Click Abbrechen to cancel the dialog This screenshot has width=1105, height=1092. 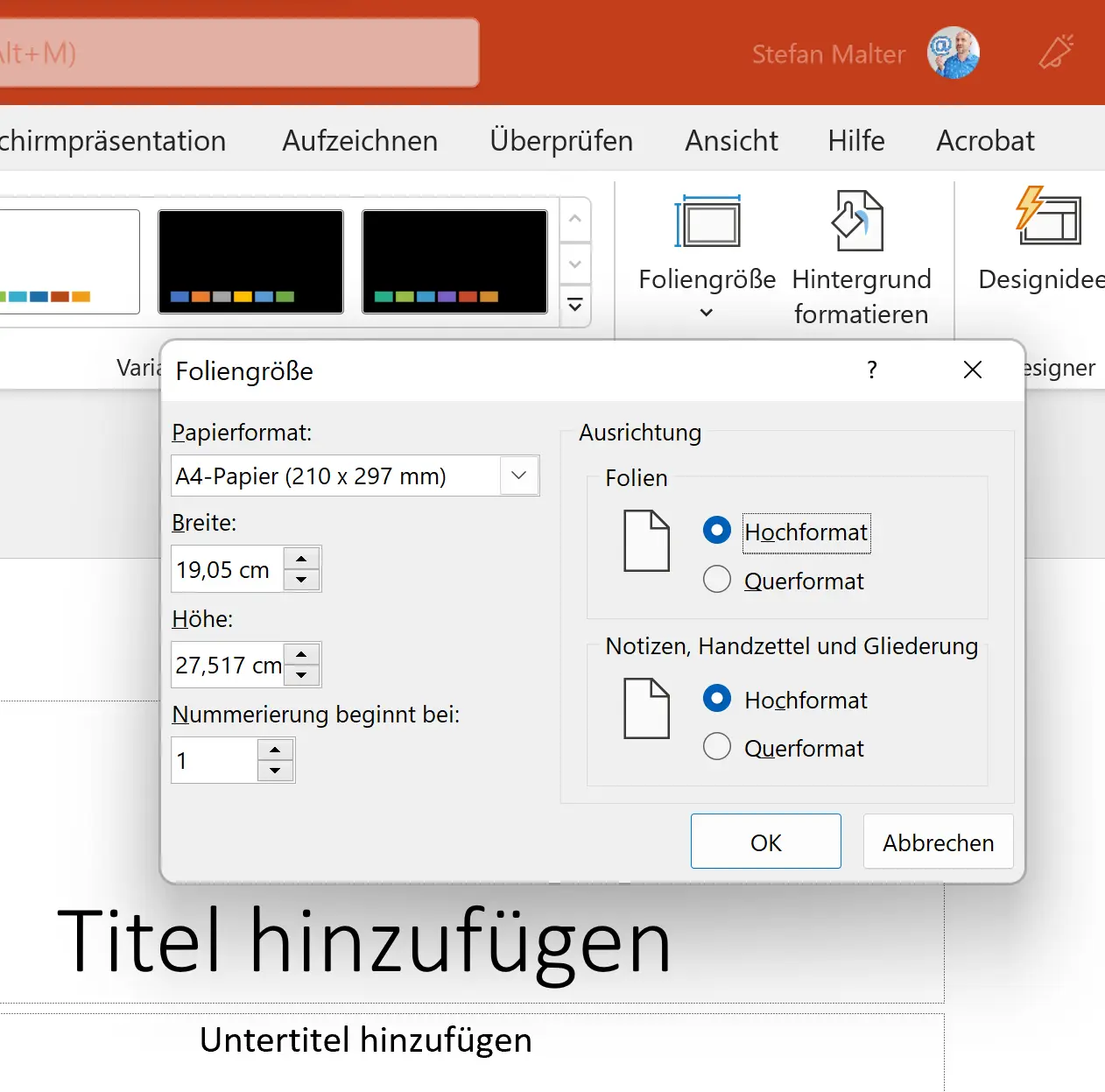pyautogui.click(x=938, y=842)
